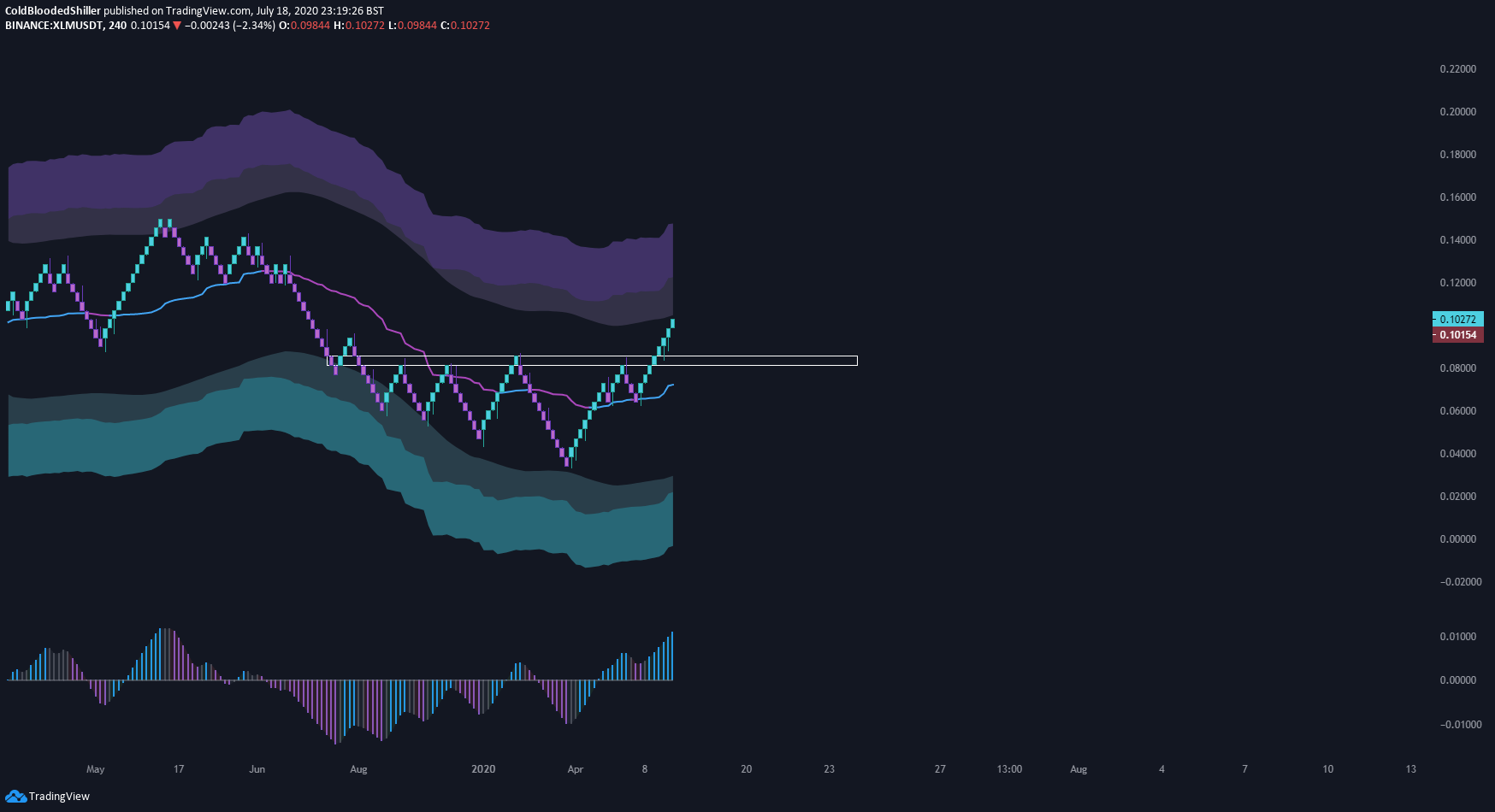
Task: Click the Apr time axis label
Action: (x=576, y=769)
